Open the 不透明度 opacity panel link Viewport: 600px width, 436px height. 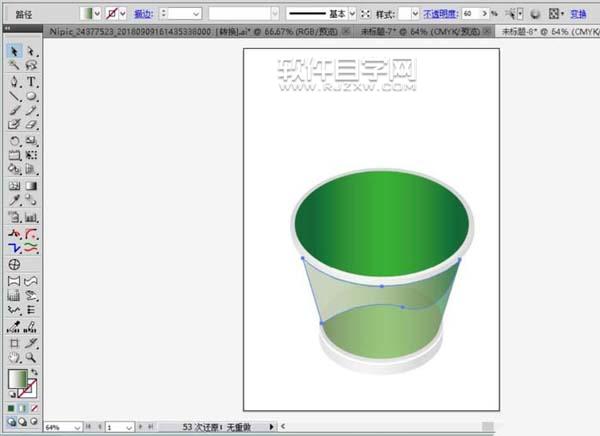click(440, 14)
